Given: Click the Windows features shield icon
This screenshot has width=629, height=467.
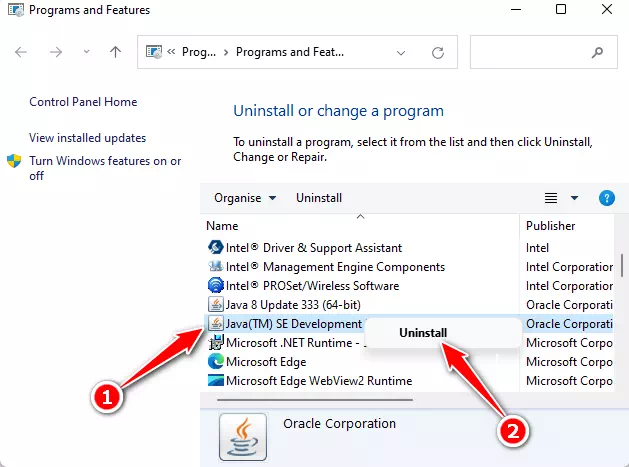Looking at the screenshot, I should [x=14, y=161].
